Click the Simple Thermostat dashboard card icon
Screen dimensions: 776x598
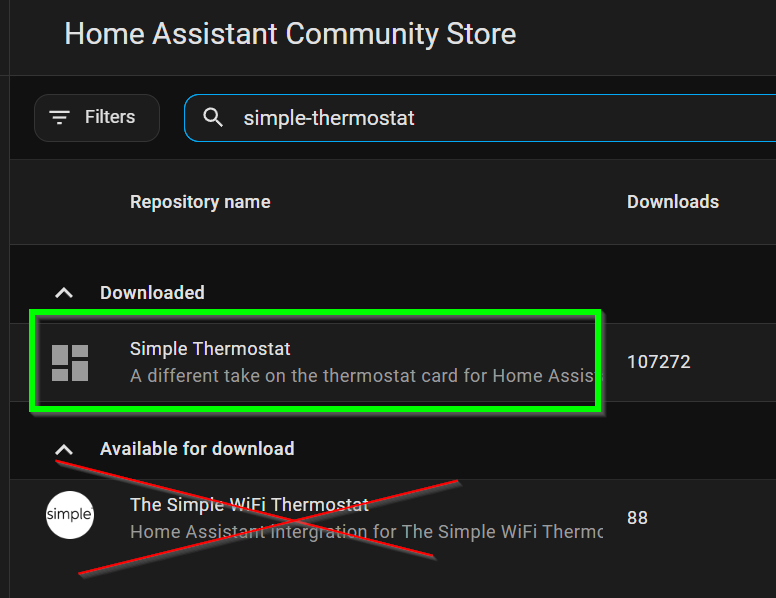(x=70, y=363)
